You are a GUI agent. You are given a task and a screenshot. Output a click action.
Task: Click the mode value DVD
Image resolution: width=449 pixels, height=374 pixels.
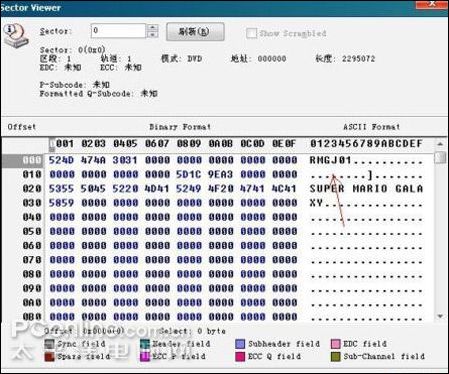(x=195, y=59)
